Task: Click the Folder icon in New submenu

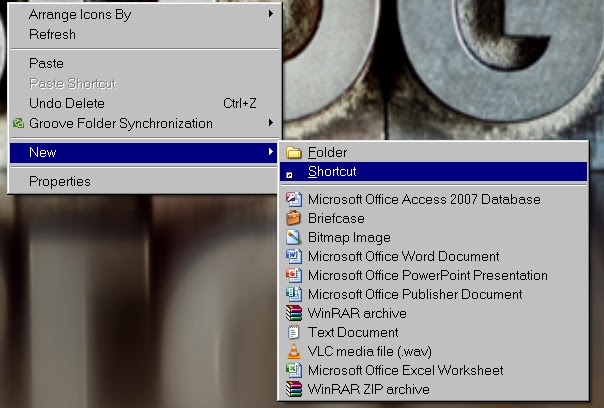Action: (294, 153)
